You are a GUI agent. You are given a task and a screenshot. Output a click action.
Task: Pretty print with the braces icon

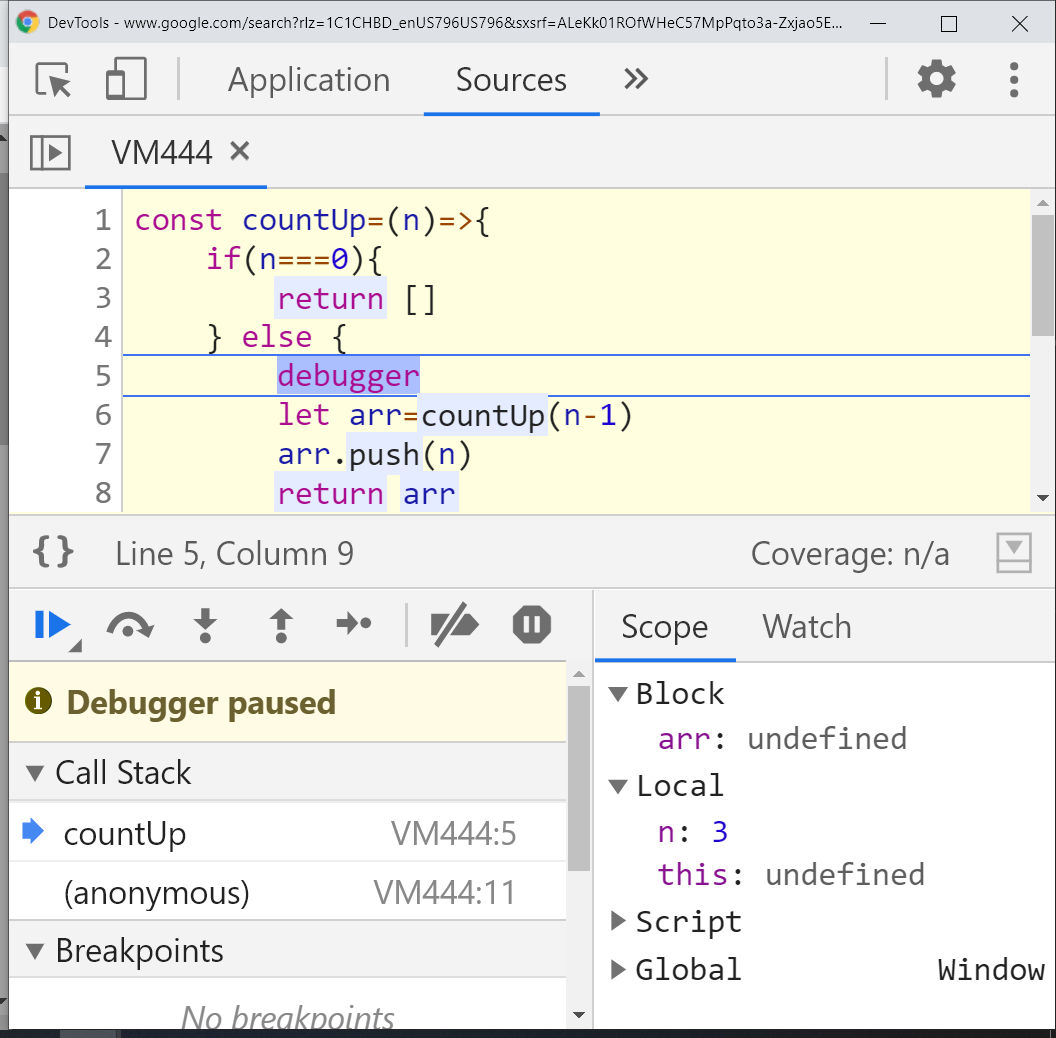click(53, 552)
